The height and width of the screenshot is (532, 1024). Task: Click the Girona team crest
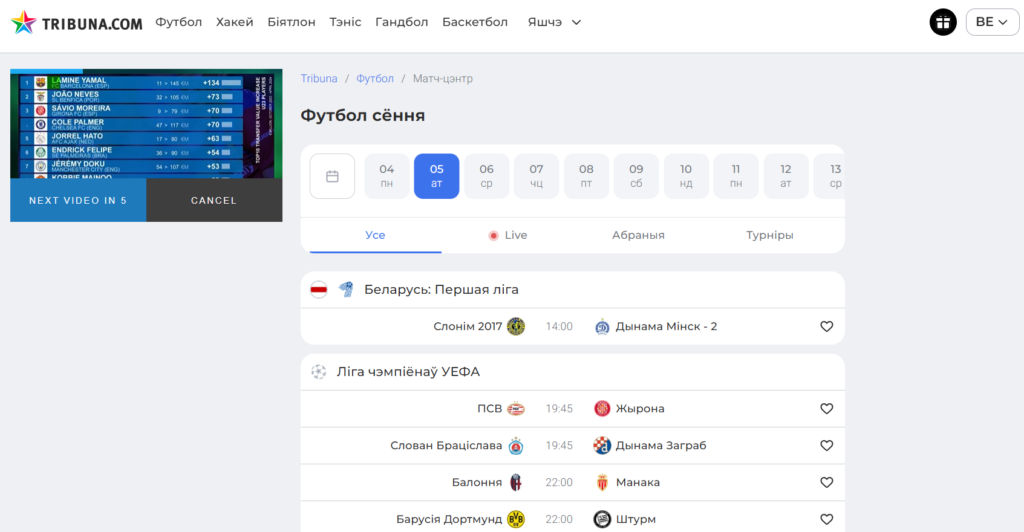(602, 409)
